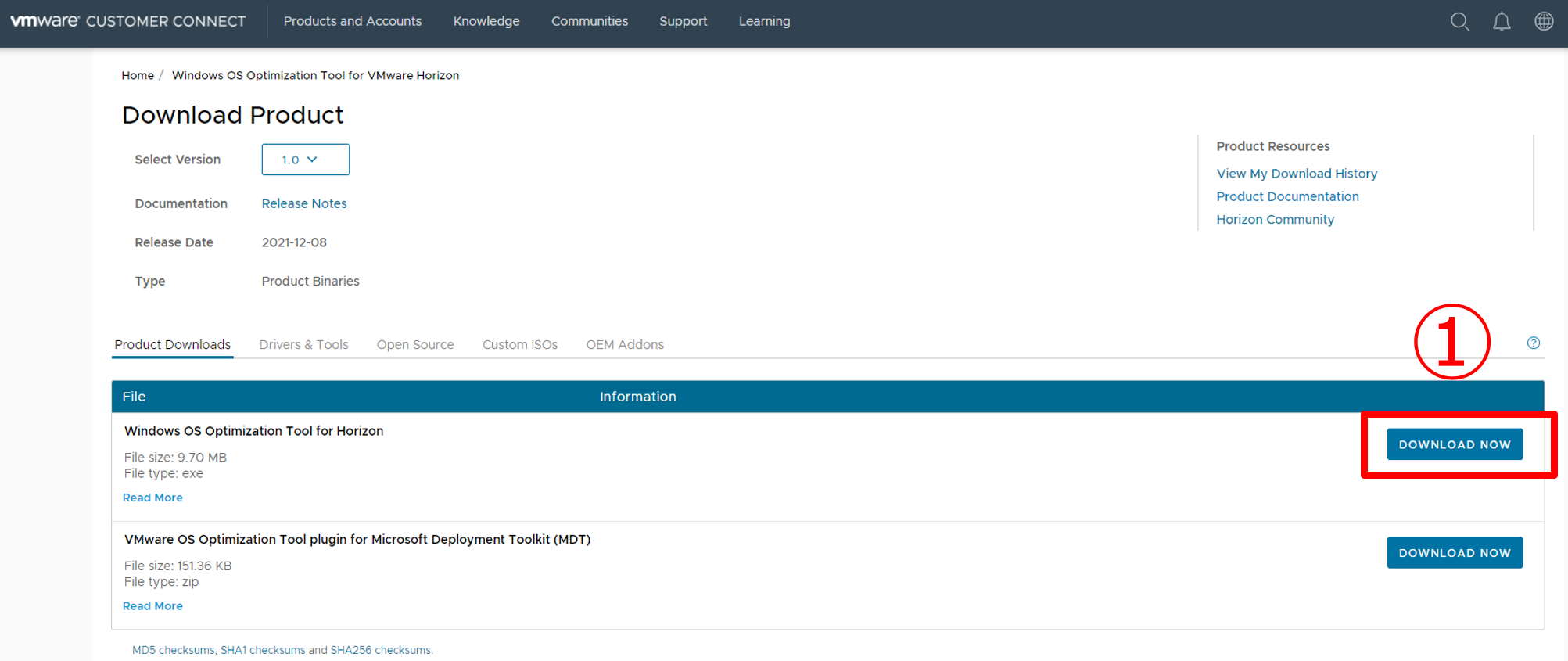Click the search magnifier icon
This screenshot has height=661, width=1568.
pos(1459,22)
